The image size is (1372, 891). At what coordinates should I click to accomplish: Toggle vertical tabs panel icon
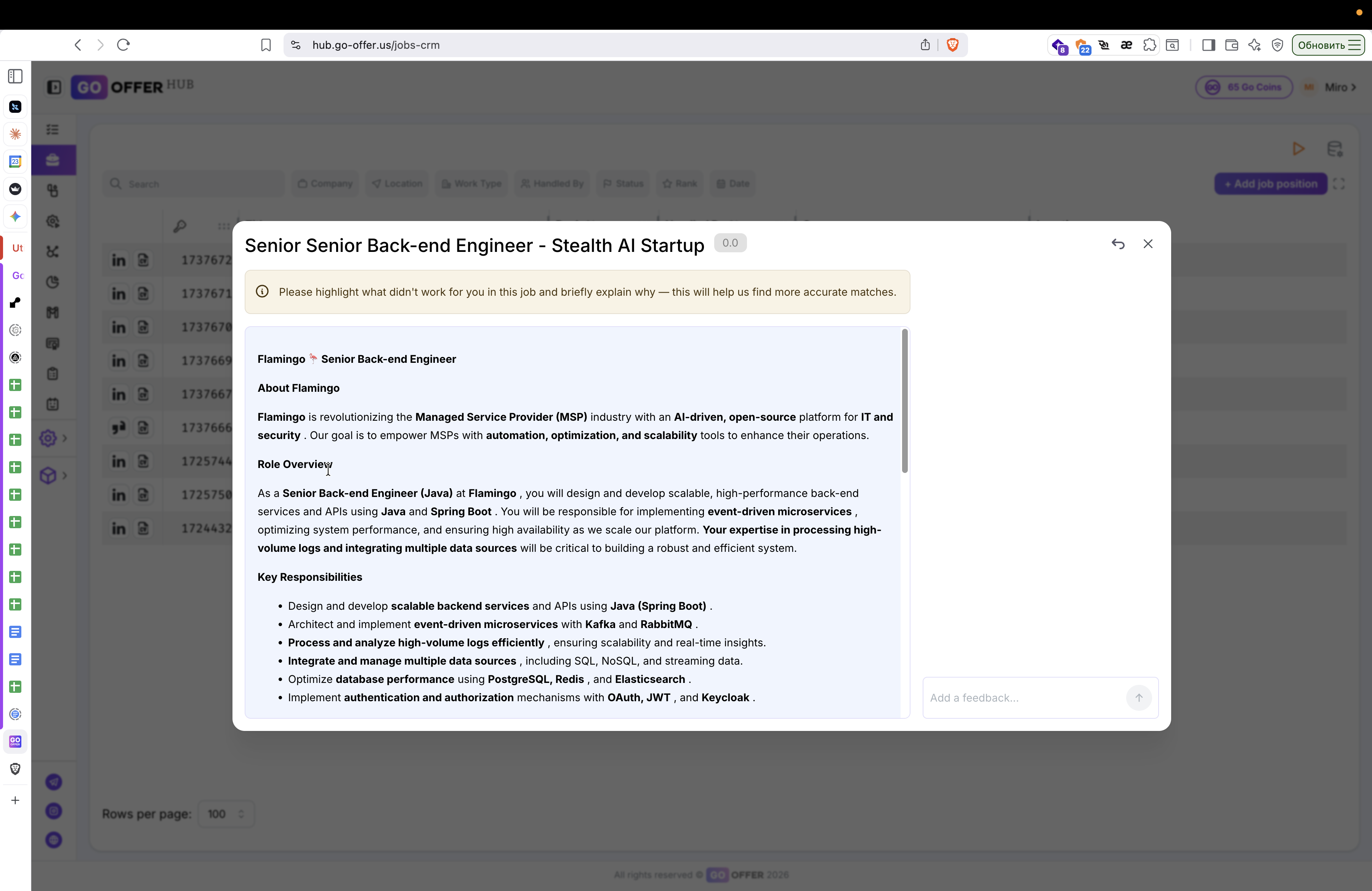coord(16,76)
